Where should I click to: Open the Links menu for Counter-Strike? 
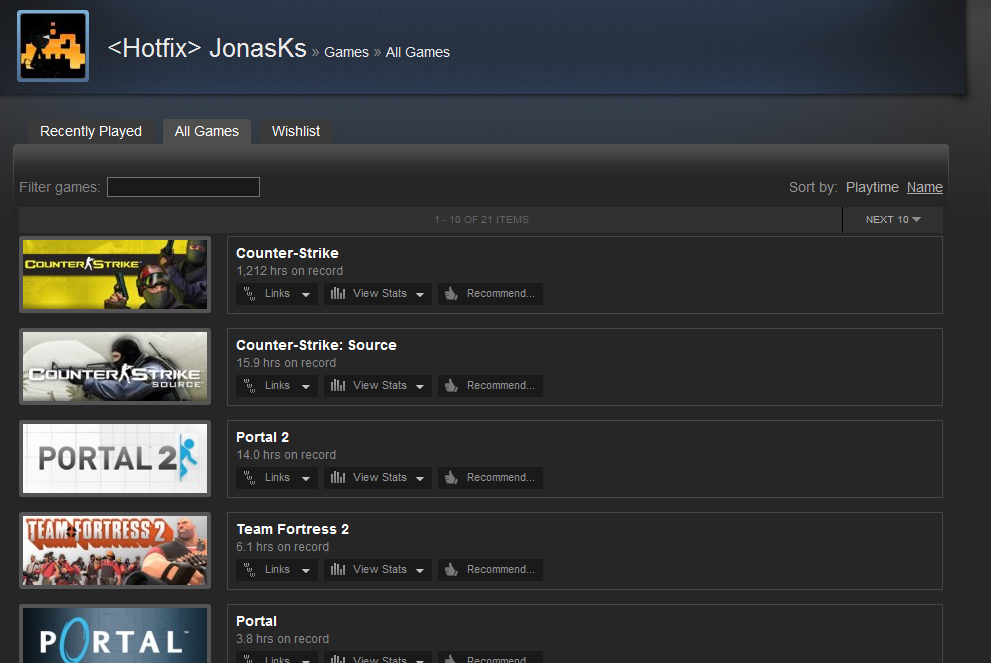(277, 293)
